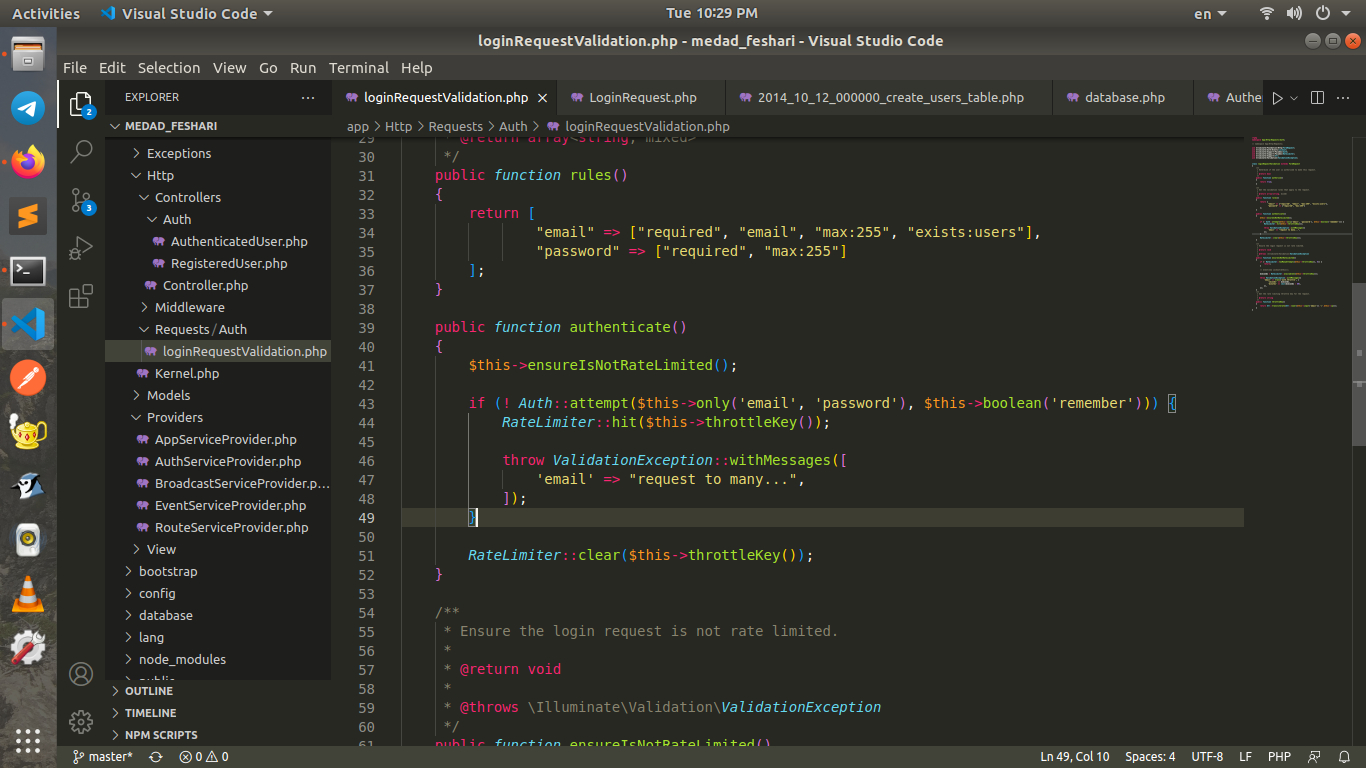
Task: Change encoding via UTF-8 status item
Action: tap(1207, 757)
